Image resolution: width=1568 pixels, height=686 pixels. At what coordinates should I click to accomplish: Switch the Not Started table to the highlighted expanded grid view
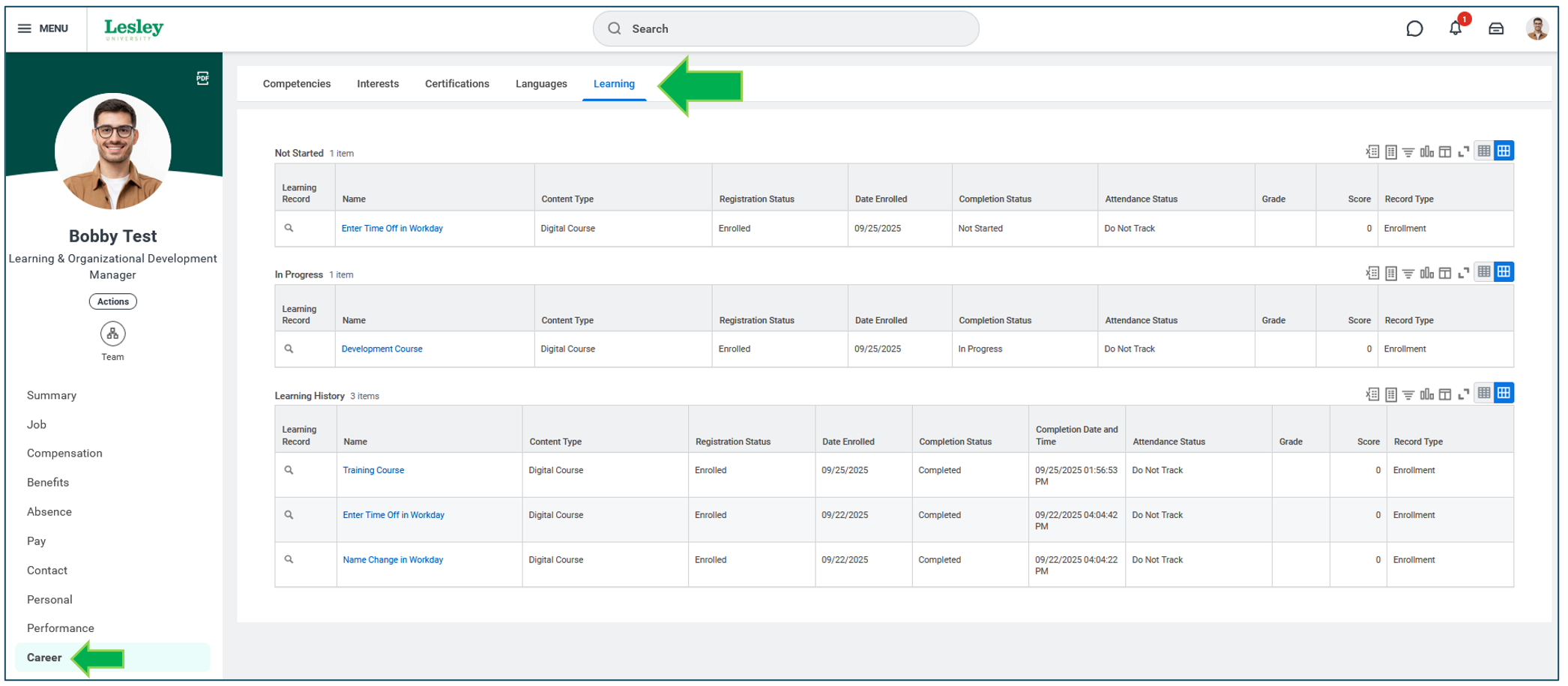point(1504,151)
